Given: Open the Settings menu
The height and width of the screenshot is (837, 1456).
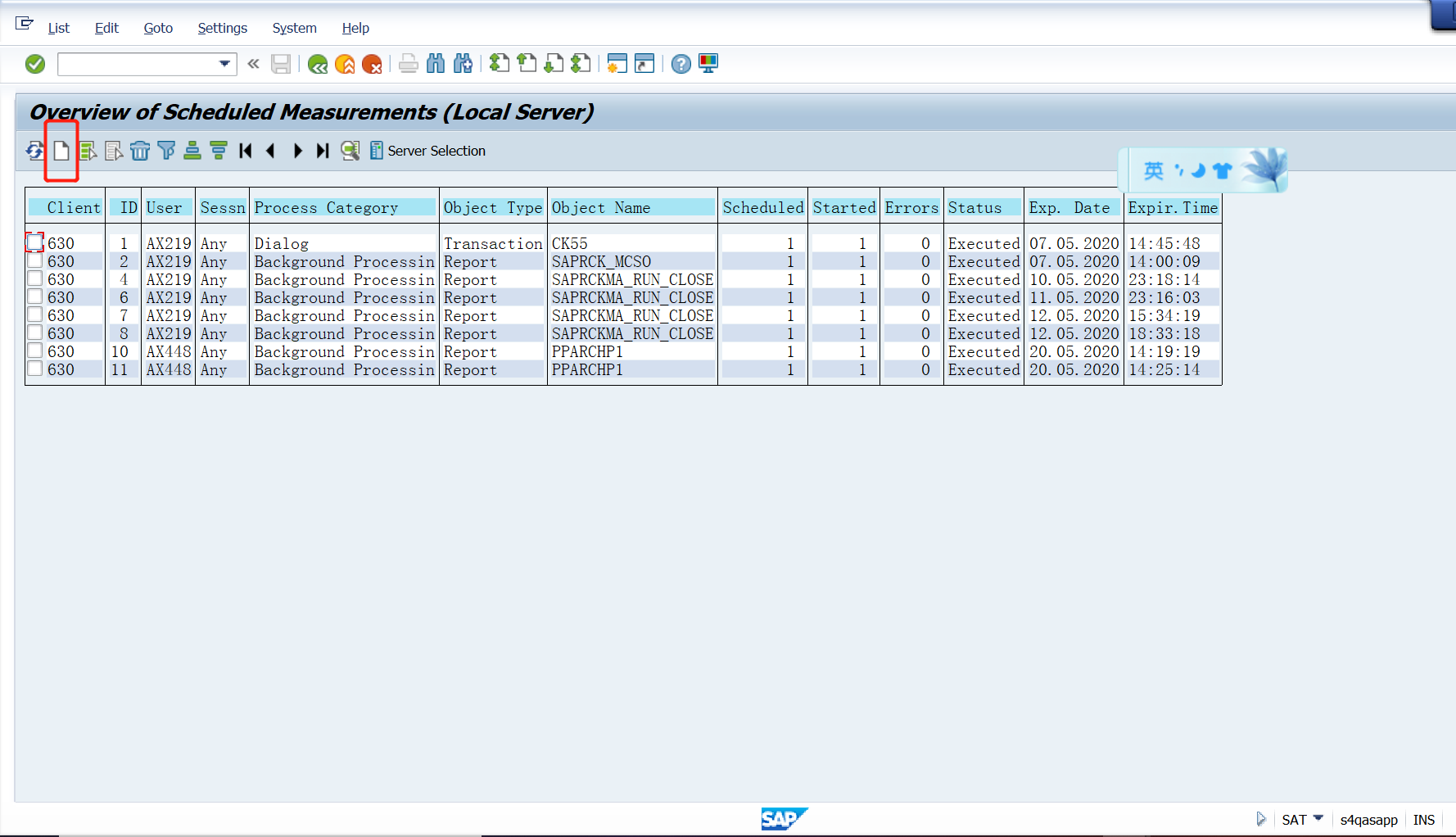Looking at the screenshot, I should [x=222, y=27].
